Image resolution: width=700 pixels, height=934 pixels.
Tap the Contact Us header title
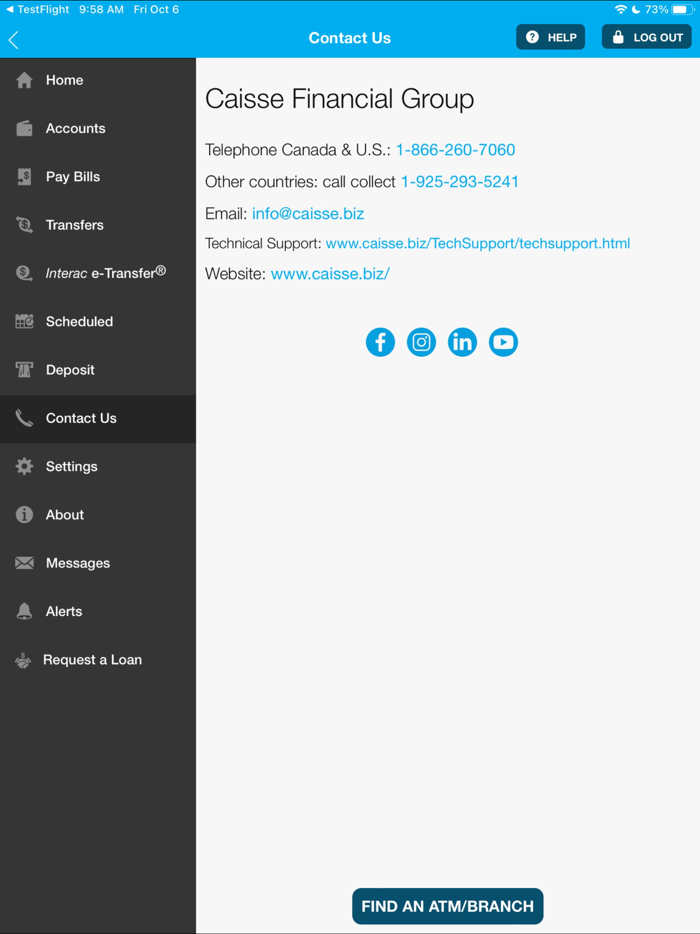350,38
